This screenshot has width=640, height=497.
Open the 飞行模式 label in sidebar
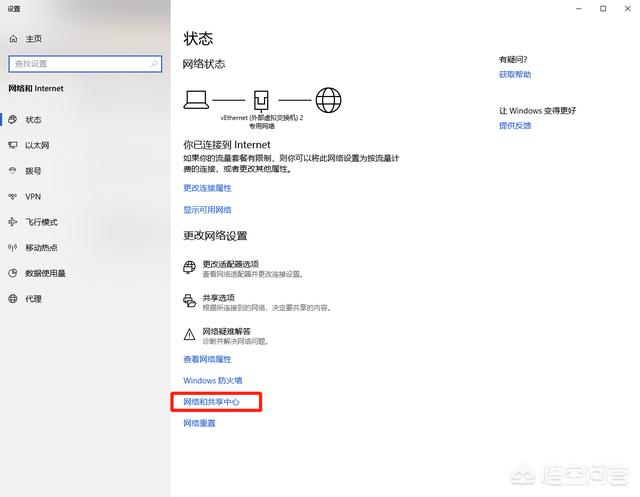(x=42, y=222)
